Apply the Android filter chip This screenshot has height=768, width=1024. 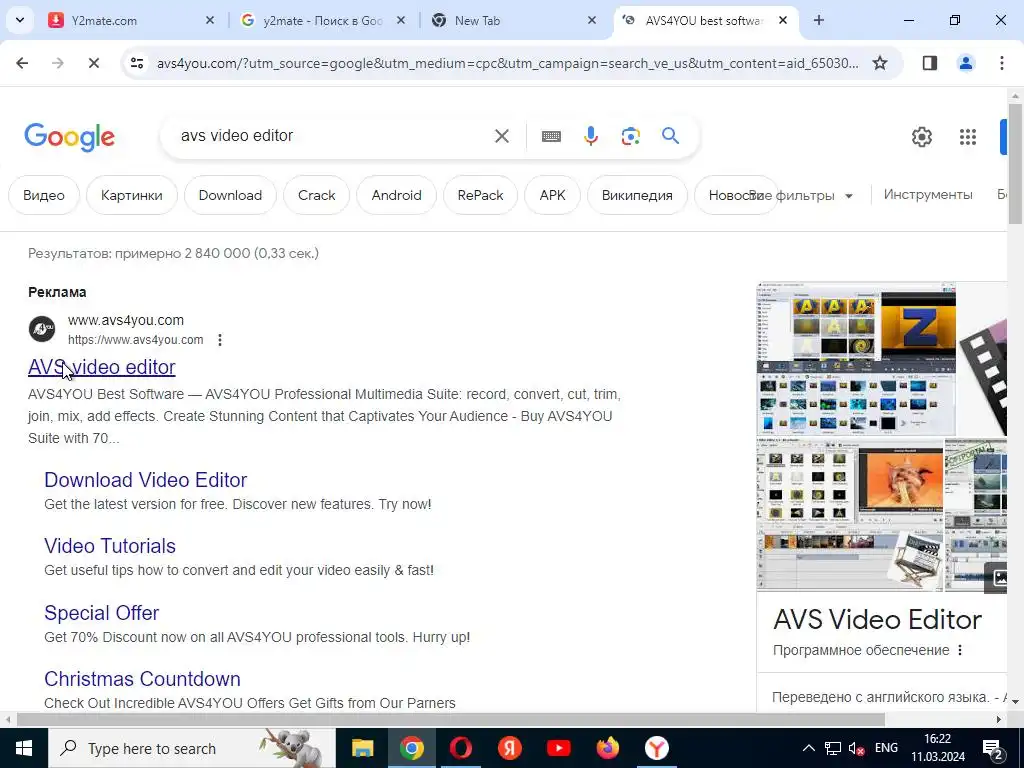[396, 195]
